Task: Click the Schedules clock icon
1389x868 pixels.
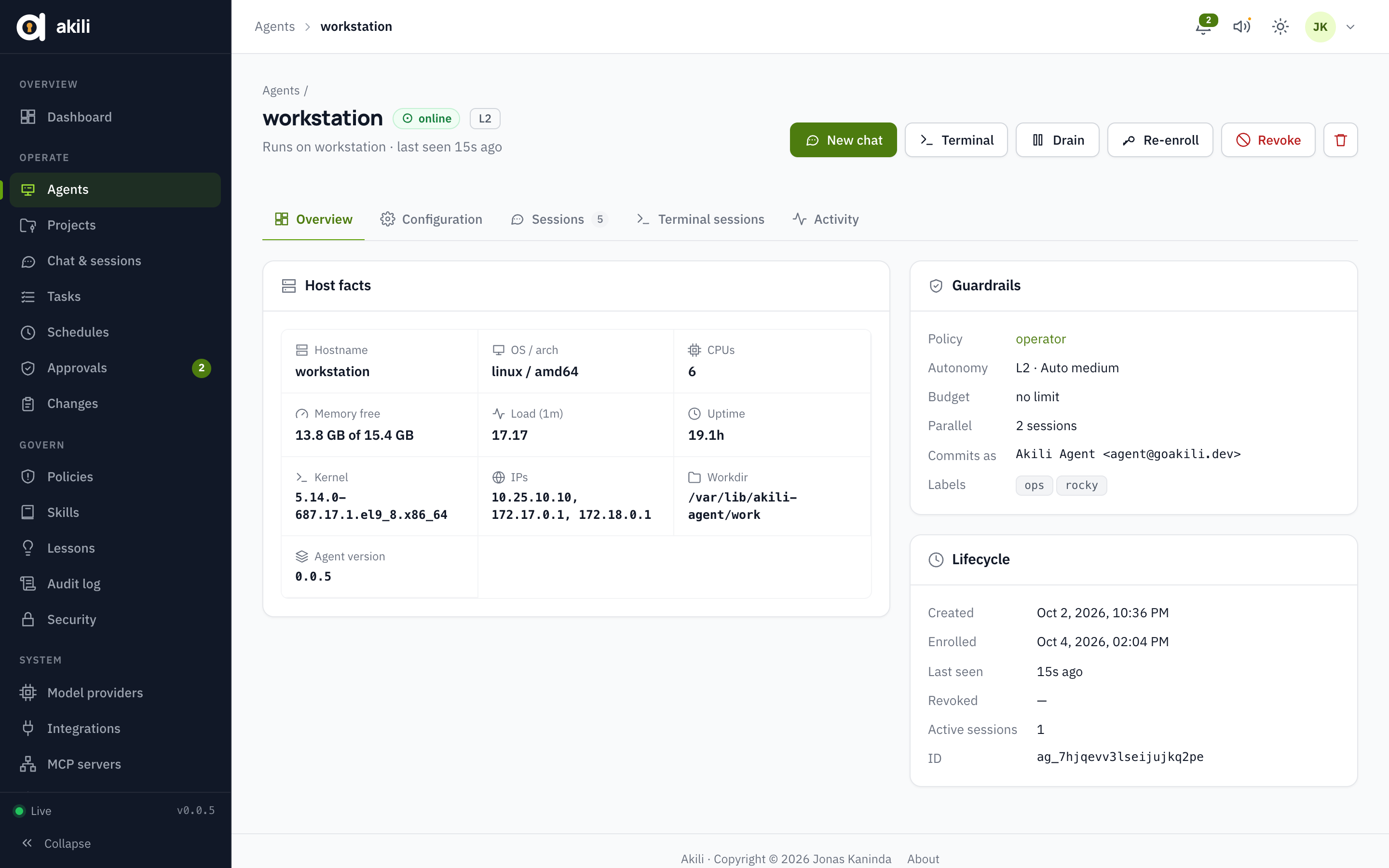Action: 27,332
